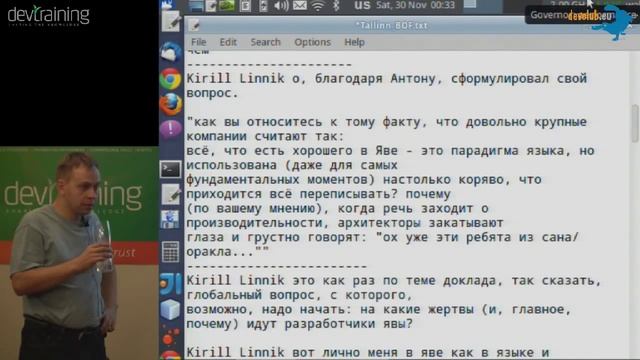Image resolution: width=640 pixels, height=360 pixels.
Task: Open the blue document app icon above calculator
Action: [171, 220]
